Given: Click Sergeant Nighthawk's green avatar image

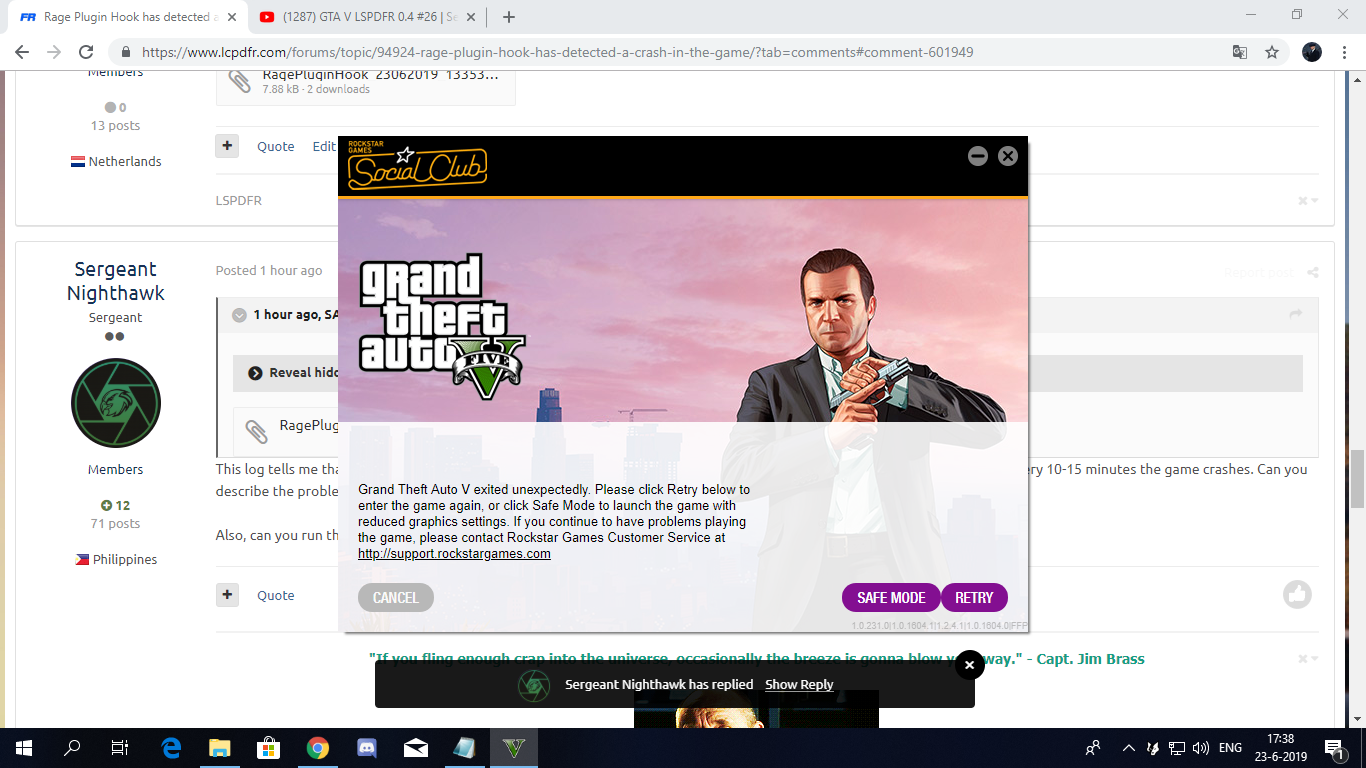Looking at the screenshot, I should coord(116,403).
